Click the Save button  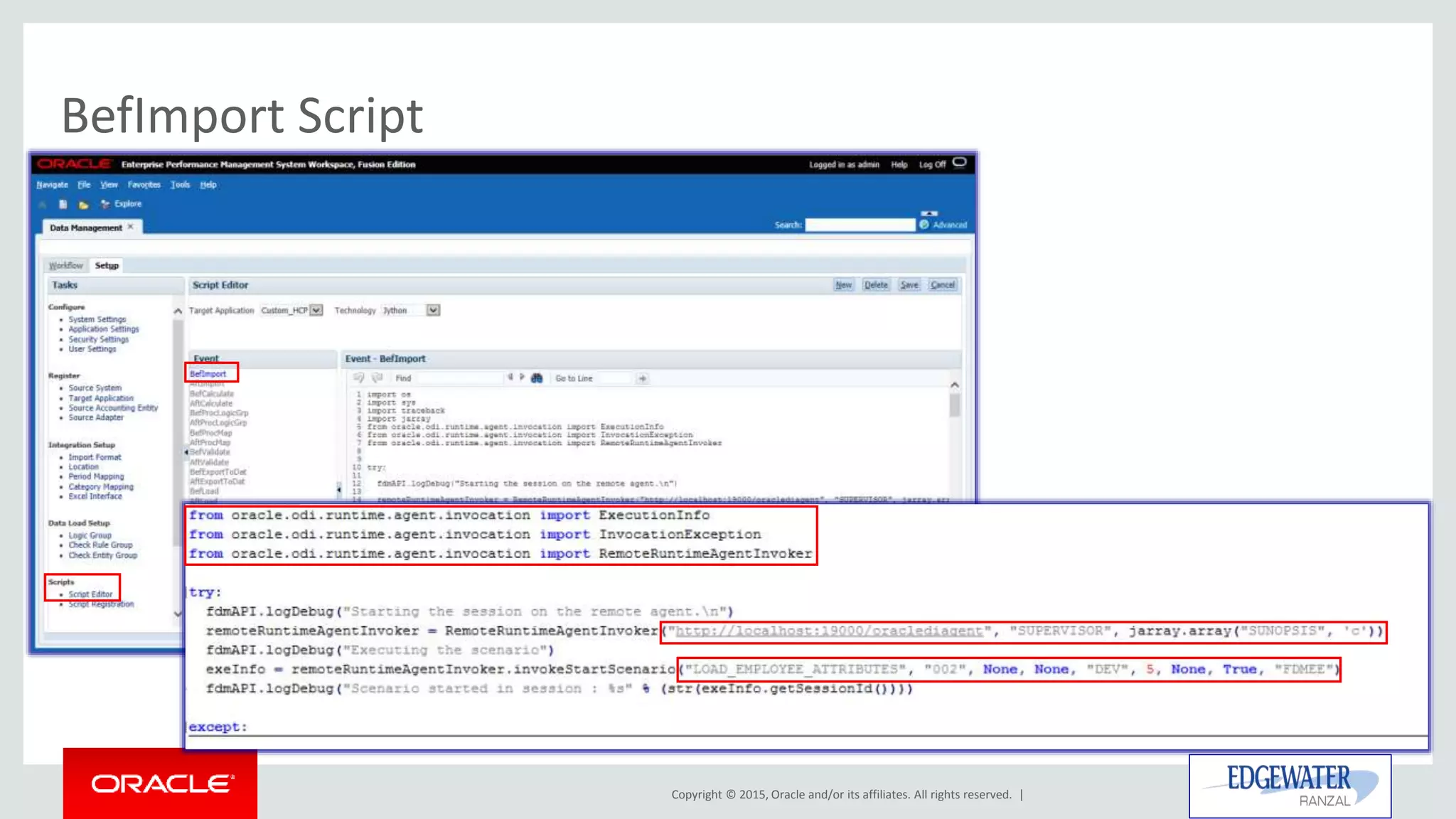pyautogui.click(x=909, y=285)
